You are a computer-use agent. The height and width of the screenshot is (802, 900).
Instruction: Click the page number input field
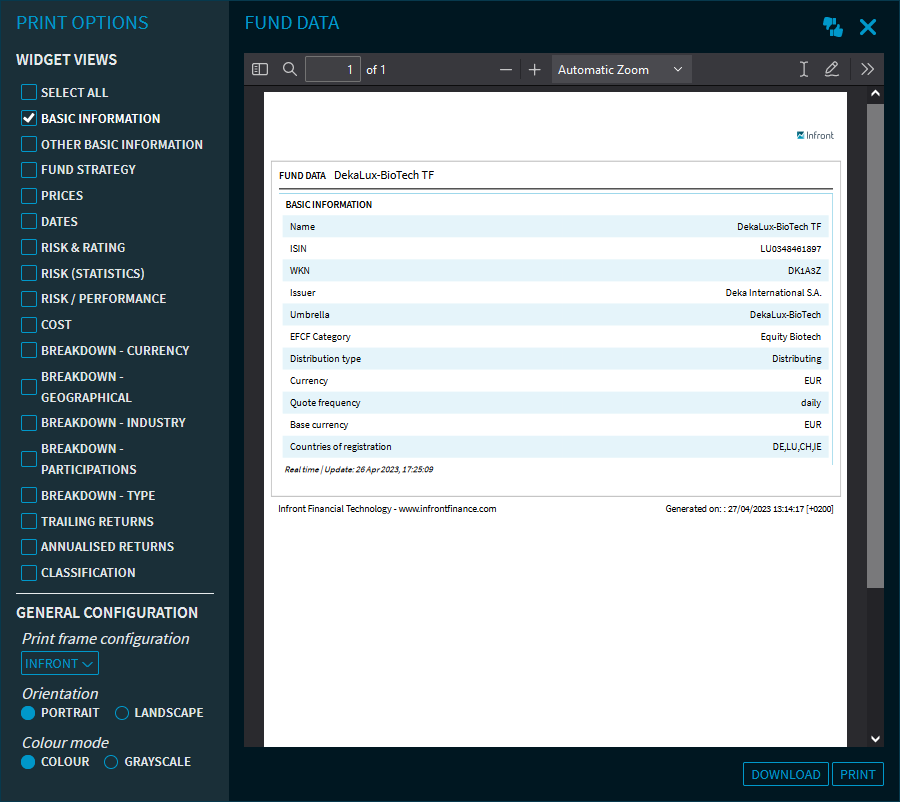(x=333, y=70)
